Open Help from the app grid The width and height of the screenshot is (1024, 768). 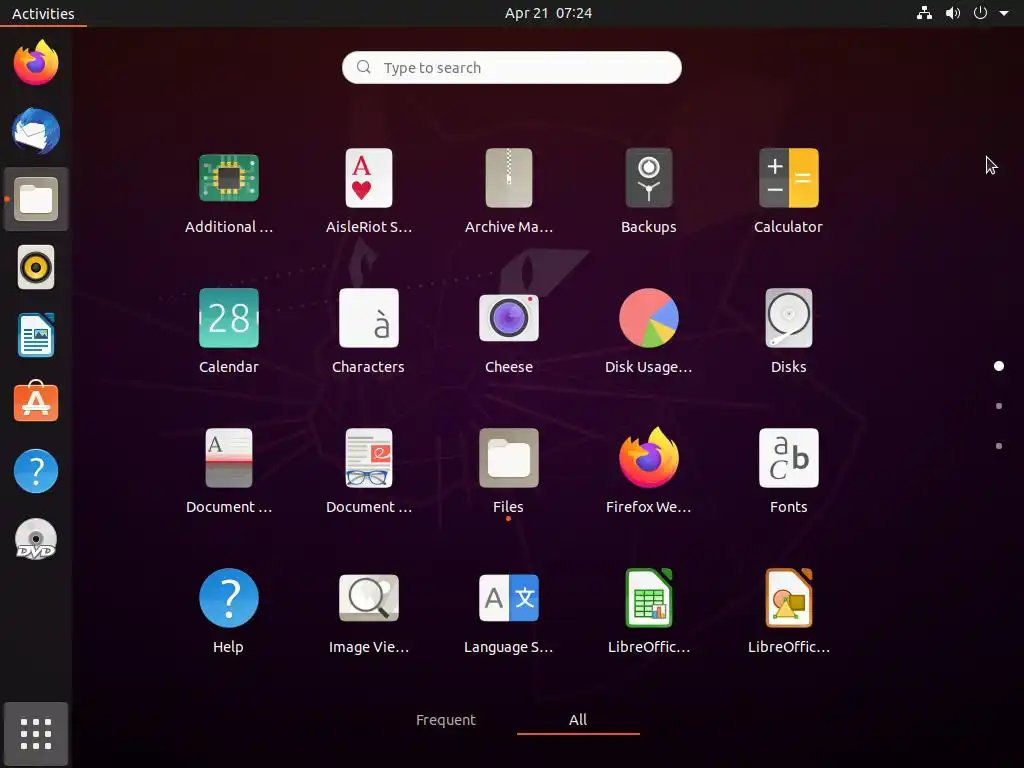[229, 598]
